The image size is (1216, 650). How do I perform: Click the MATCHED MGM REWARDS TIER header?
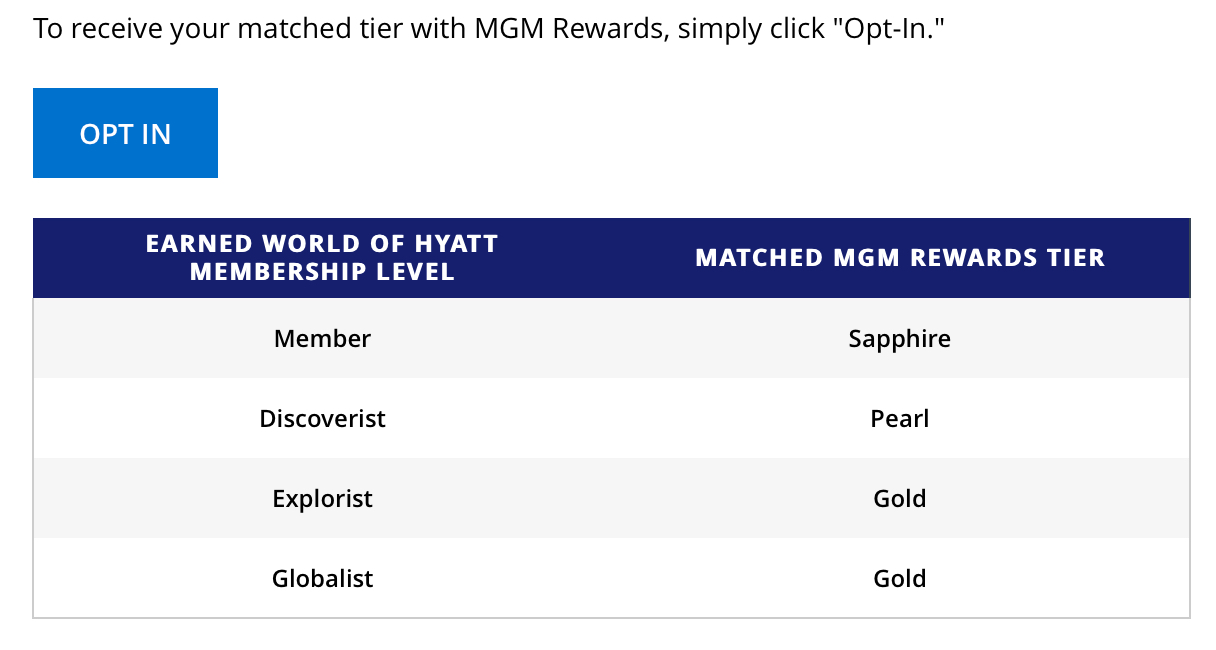pyautogui.click(x=899, y=257)
